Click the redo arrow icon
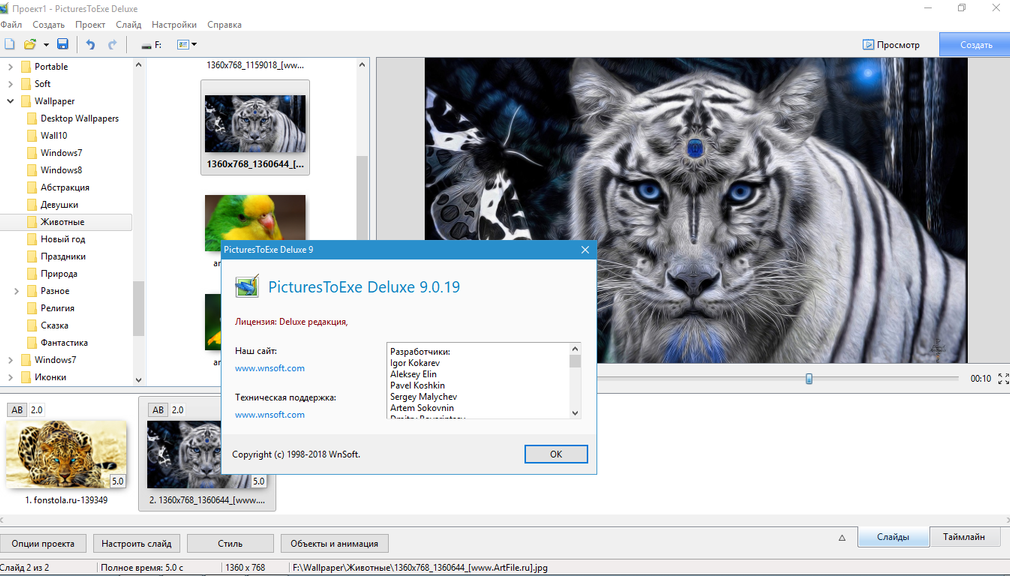Image resolution: width=1010 pixels, height=576 pixels. (112, 44)
